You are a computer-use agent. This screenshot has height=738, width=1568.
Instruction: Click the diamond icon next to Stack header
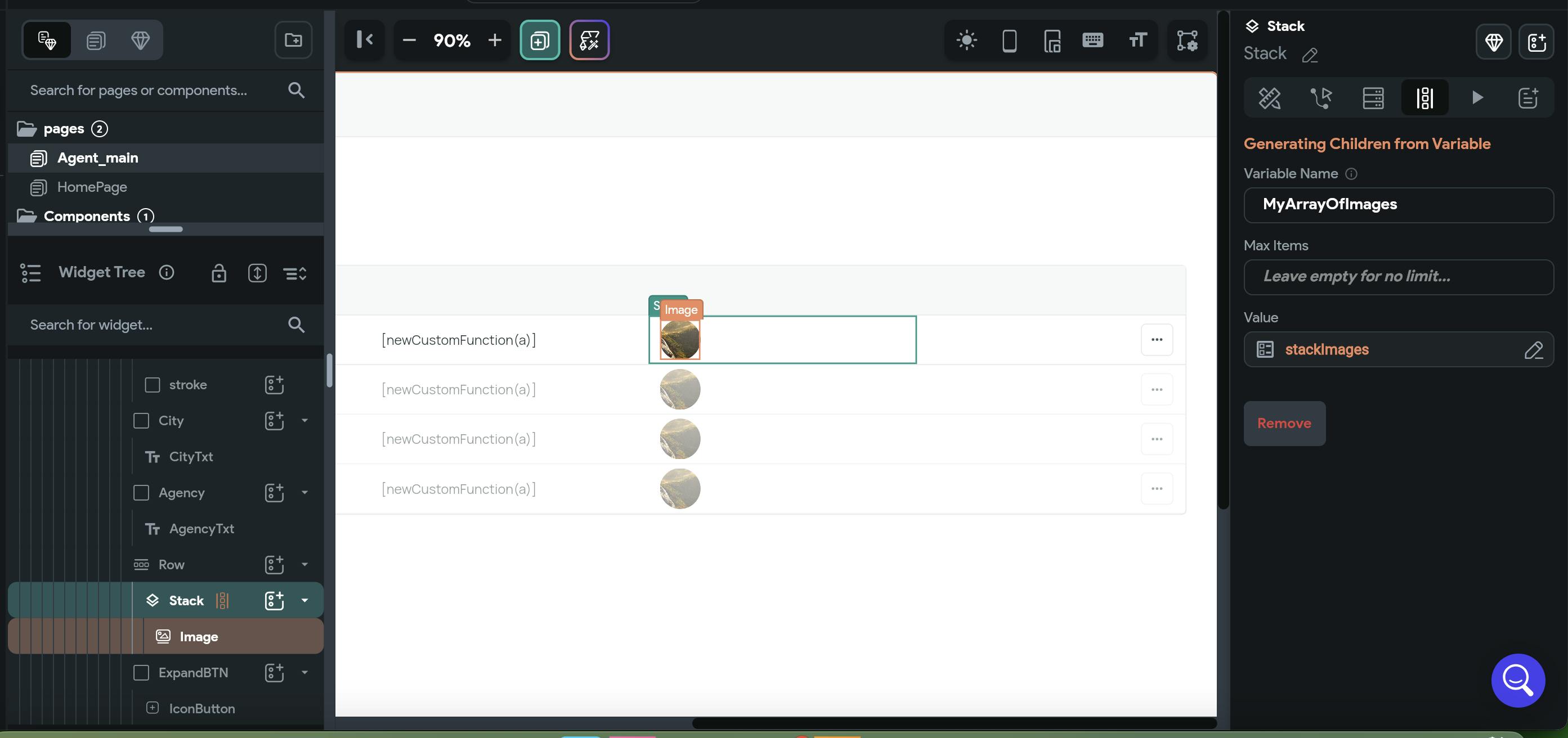point(1493,42)
